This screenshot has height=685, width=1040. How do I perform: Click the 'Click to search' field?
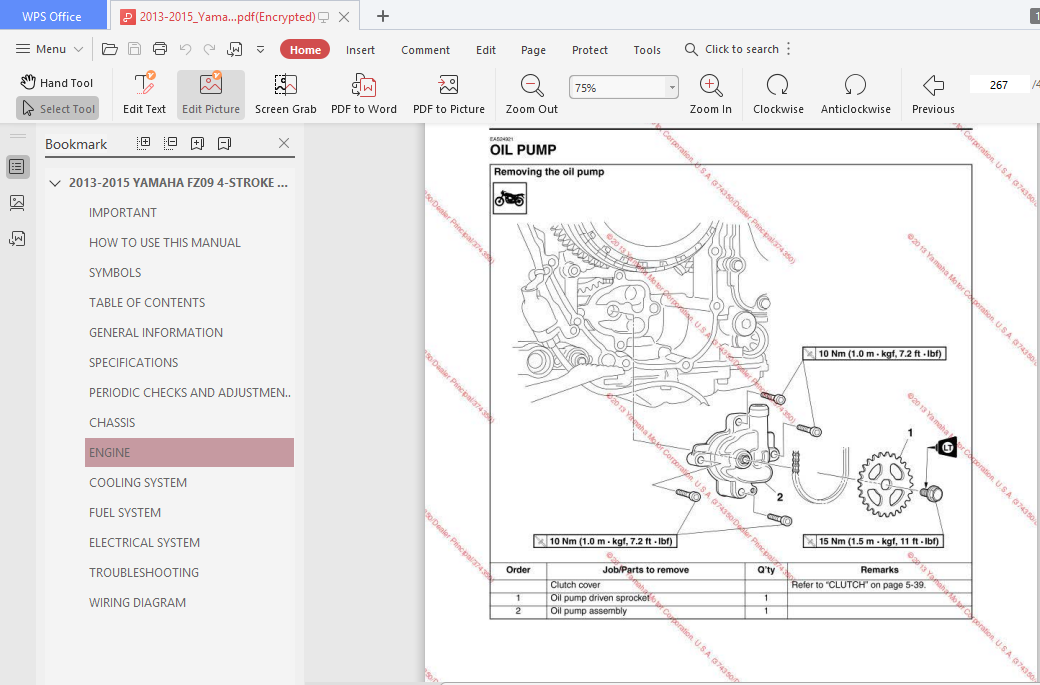tap(732, 49)
